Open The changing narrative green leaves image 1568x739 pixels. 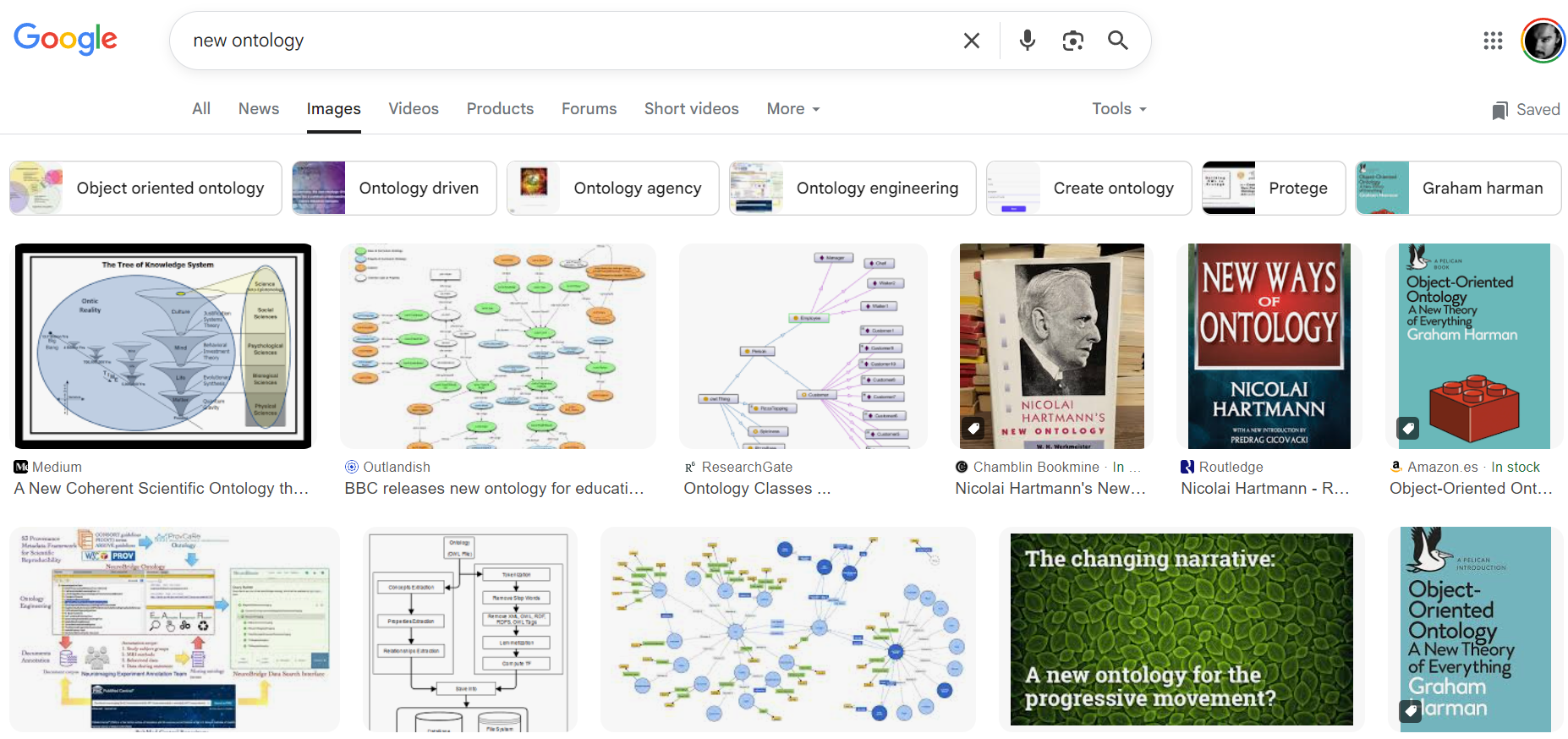pyautogui.click(x=1181, y=629)
